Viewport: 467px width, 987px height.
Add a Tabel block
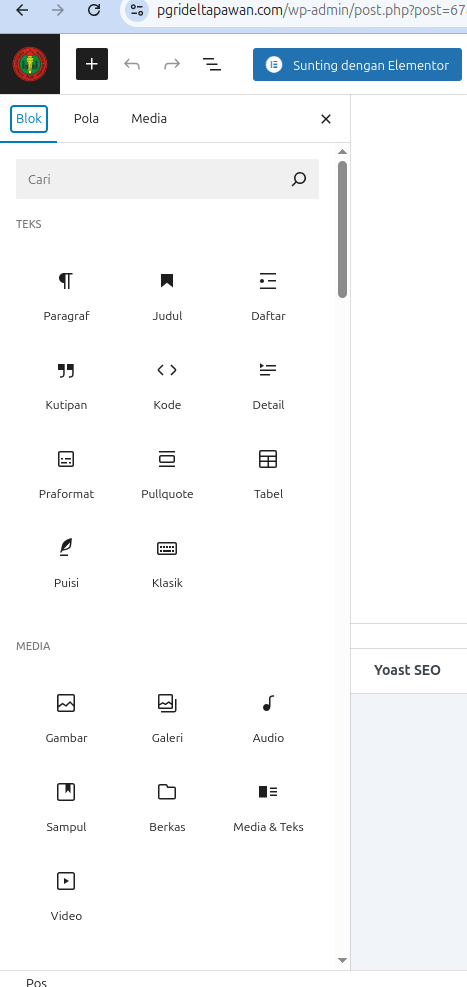coord(268,474)
